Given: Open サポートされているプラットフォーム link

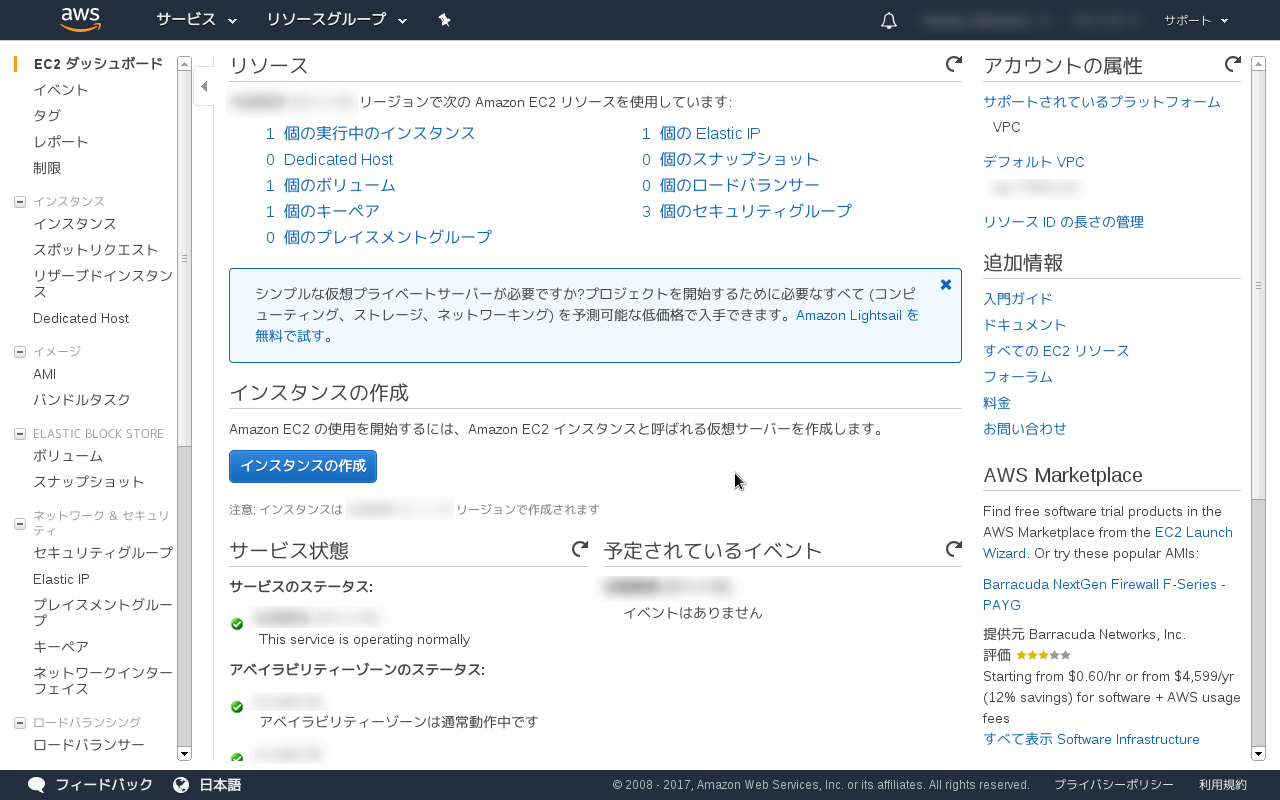Looking at the screenshot, I should click(1102, 102).
